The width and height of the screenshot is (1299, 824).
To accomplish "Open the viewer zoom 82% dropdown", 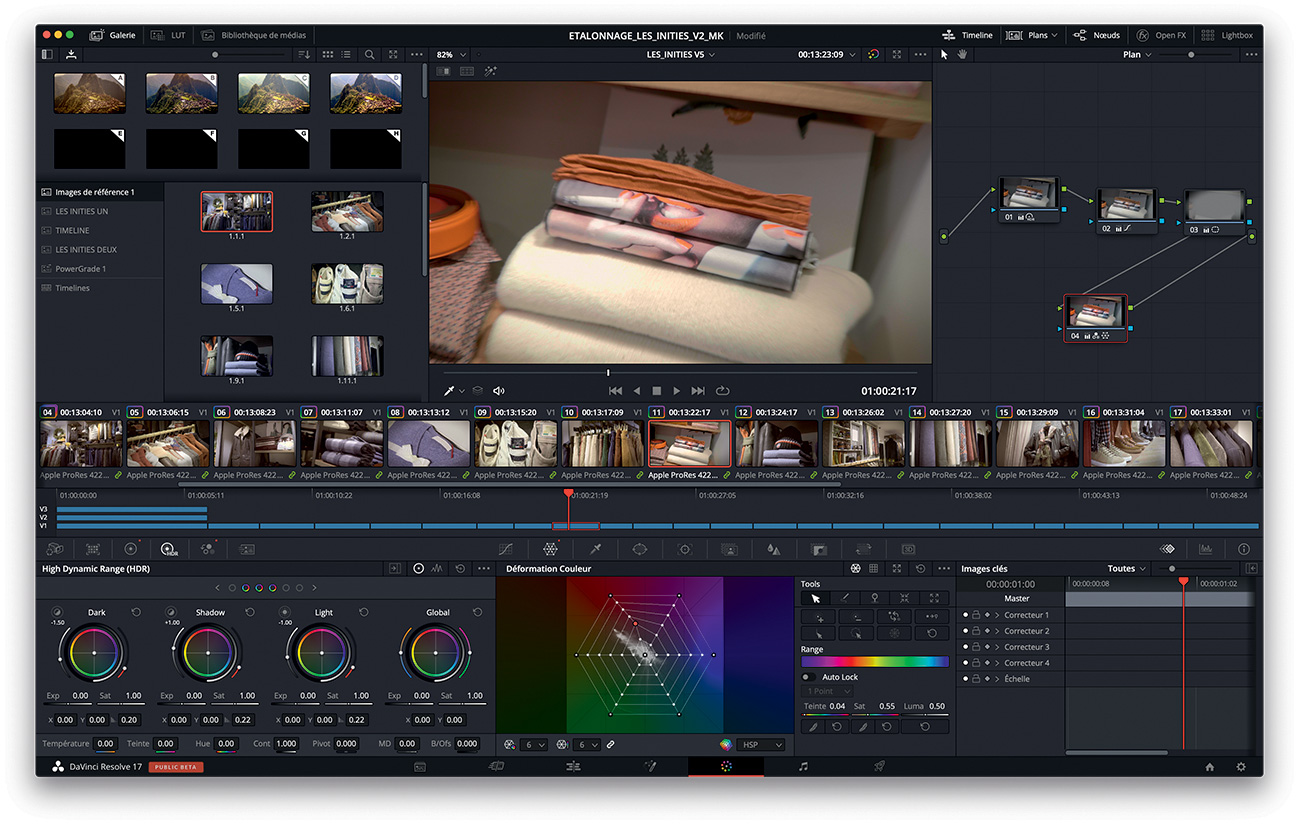I will click(x=451, y=55).
